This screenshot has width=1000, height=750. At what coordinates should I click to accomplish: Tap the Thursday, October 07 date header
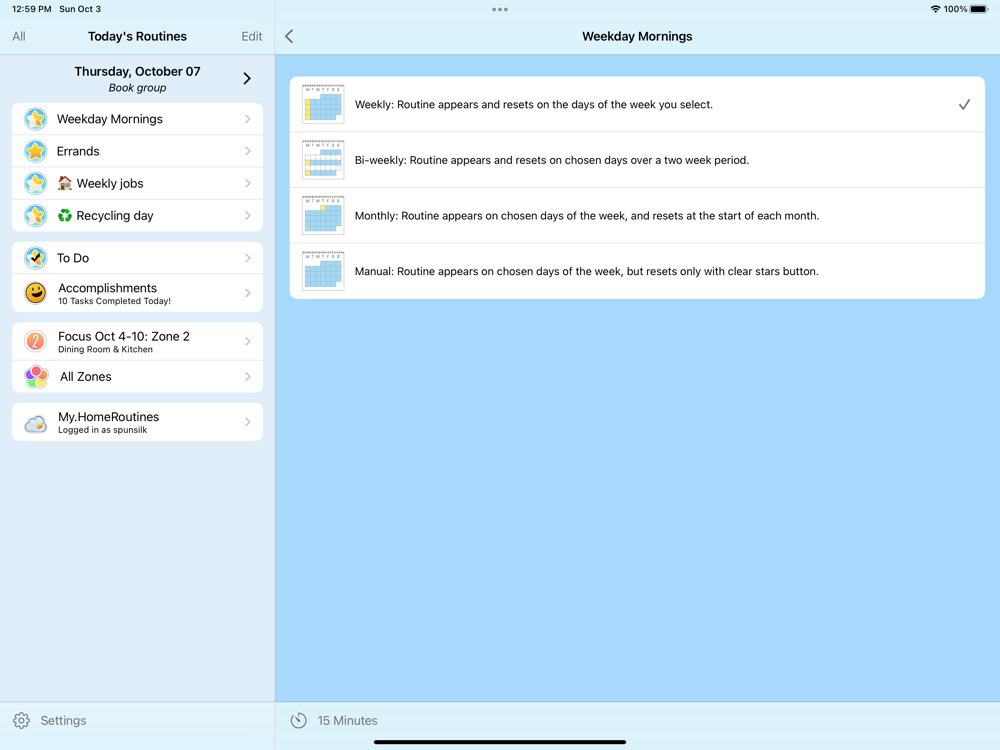coord(137,71)
